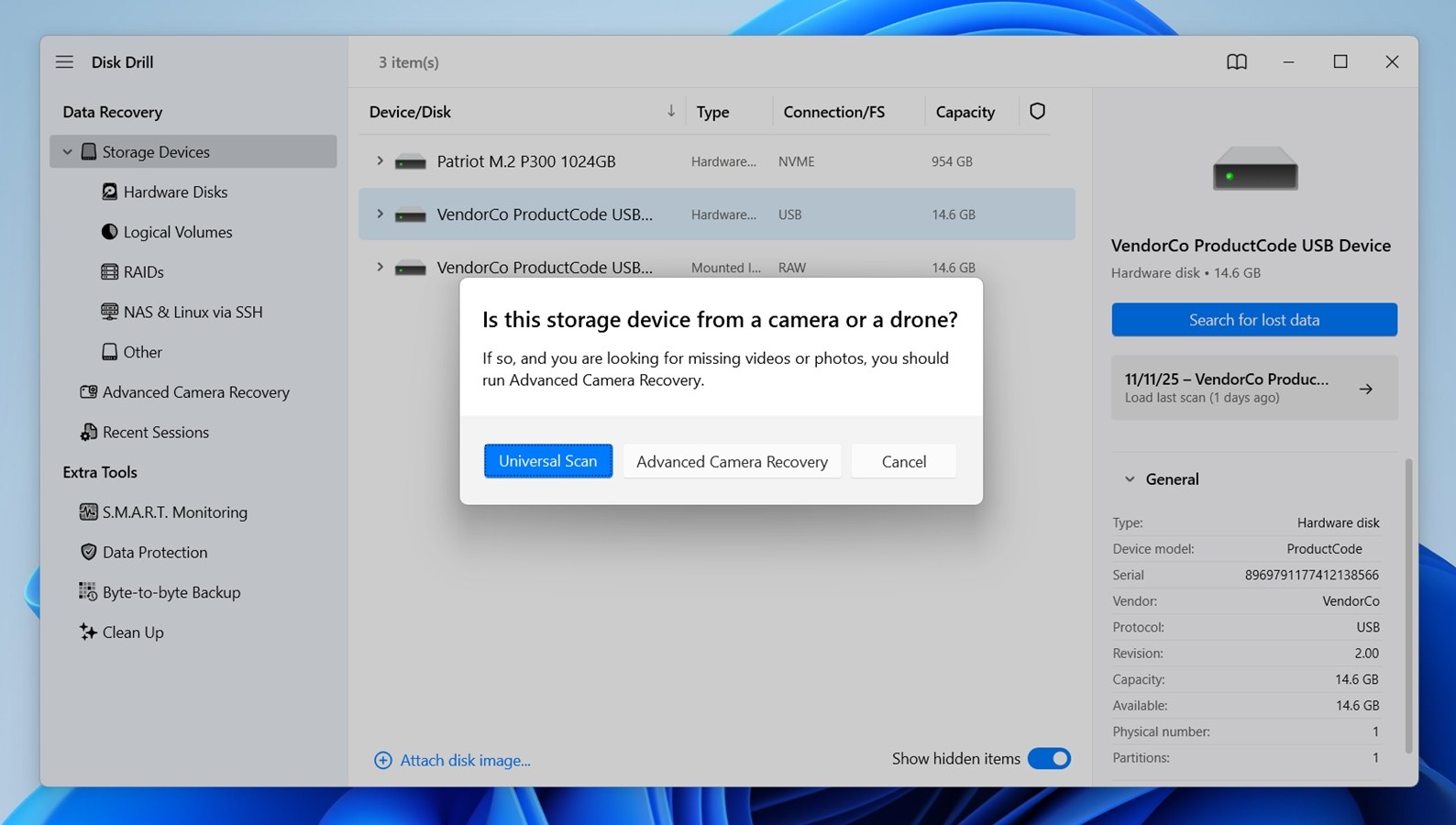This screenshot has height=825, width=1456.
Task: Open Data Protection from the sidebar
Action: pyautogui.click(x=154, y=552)
